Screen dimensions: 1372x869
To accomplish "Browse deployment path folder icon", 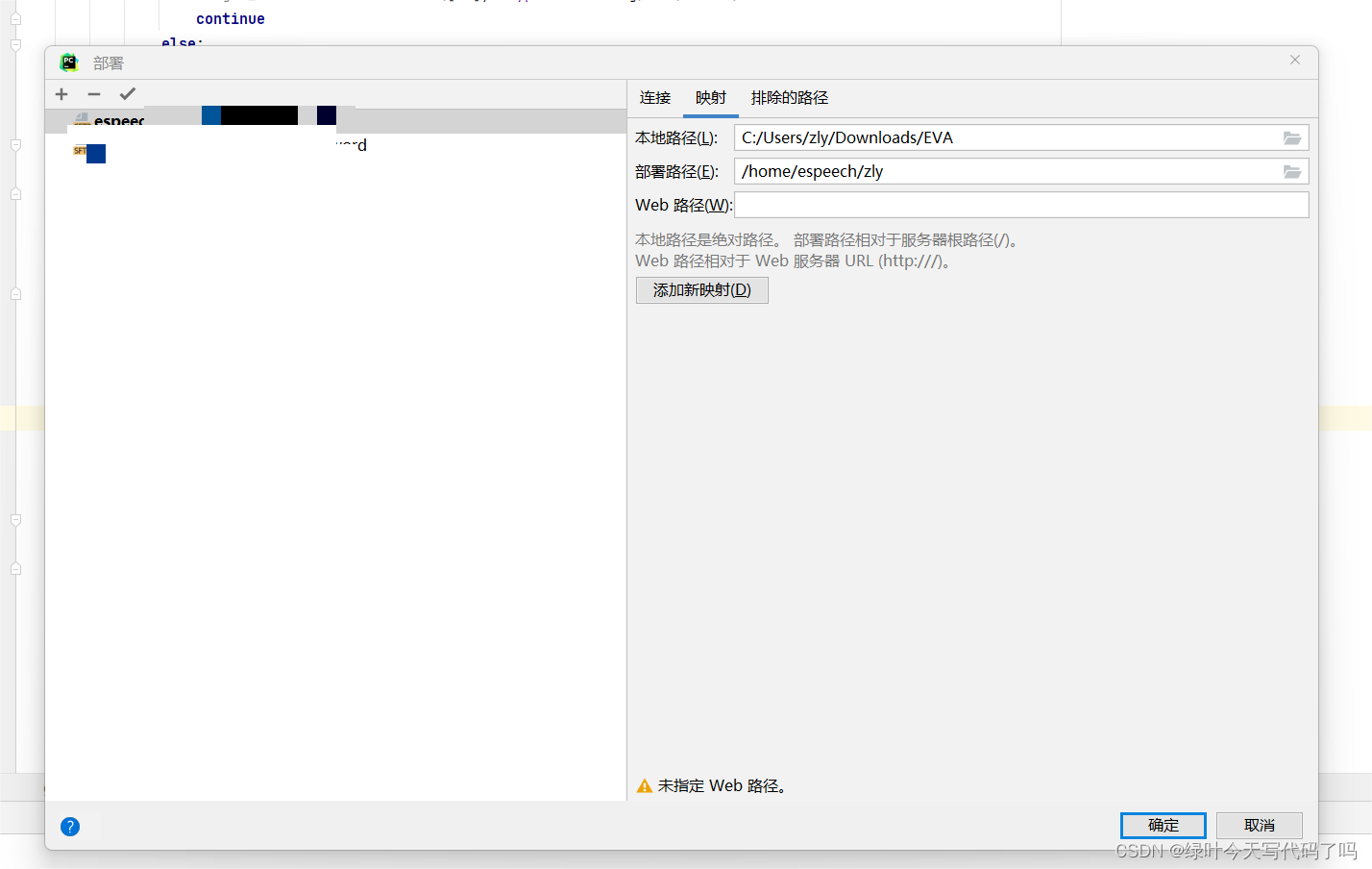I will pos(1292,172).
